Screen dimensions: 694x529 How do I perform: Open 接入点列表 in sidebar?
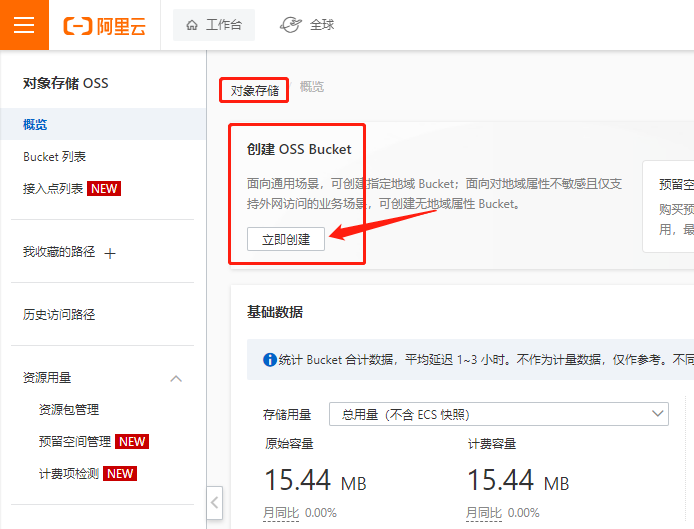[54, 189]
